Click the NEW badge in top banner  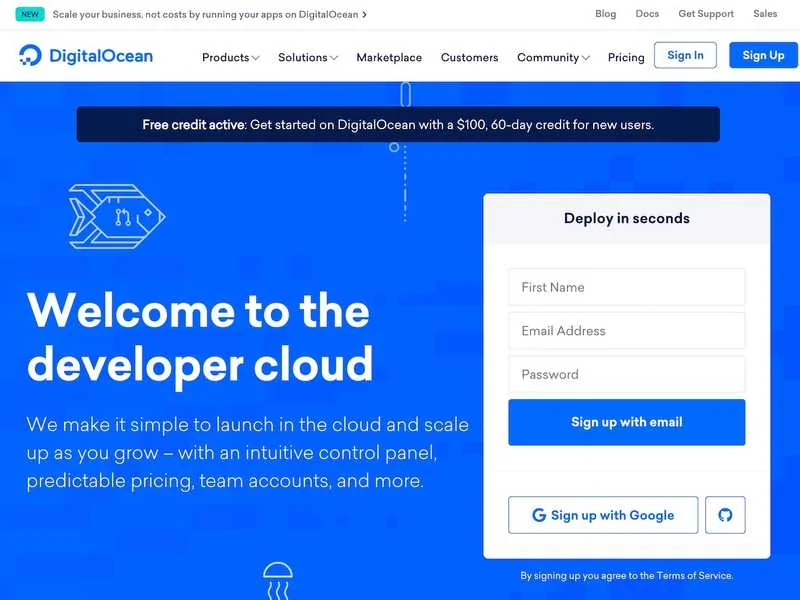coord(30,14)
